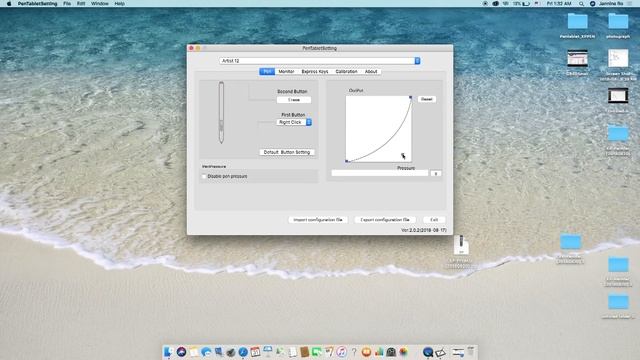Launch Siri from the Dock
Screen dimensions: 640x360
[182, 352]
